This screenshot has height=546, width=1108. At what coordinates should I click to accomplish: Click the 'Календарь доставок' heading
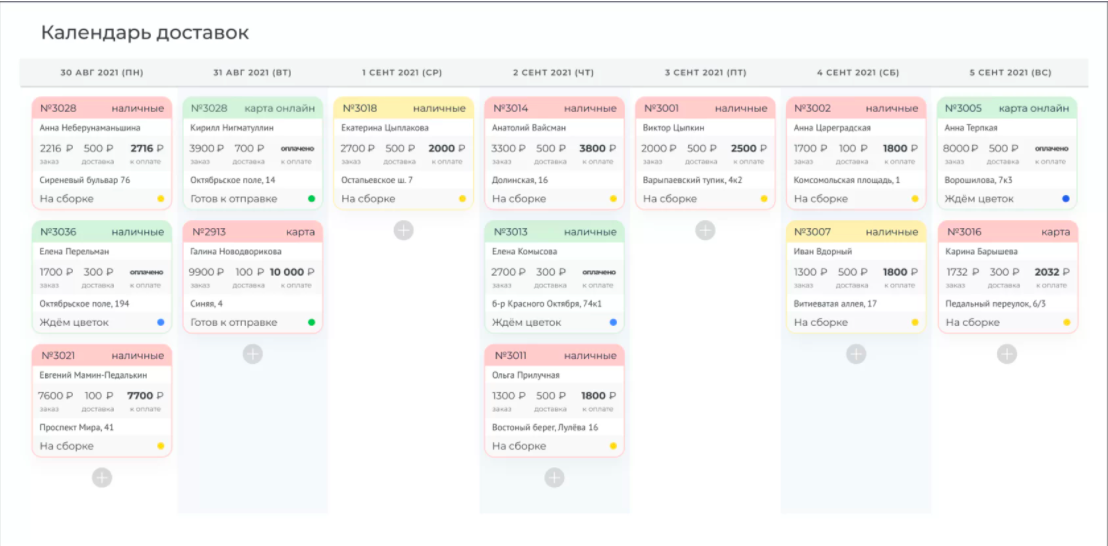pos(145,33)
